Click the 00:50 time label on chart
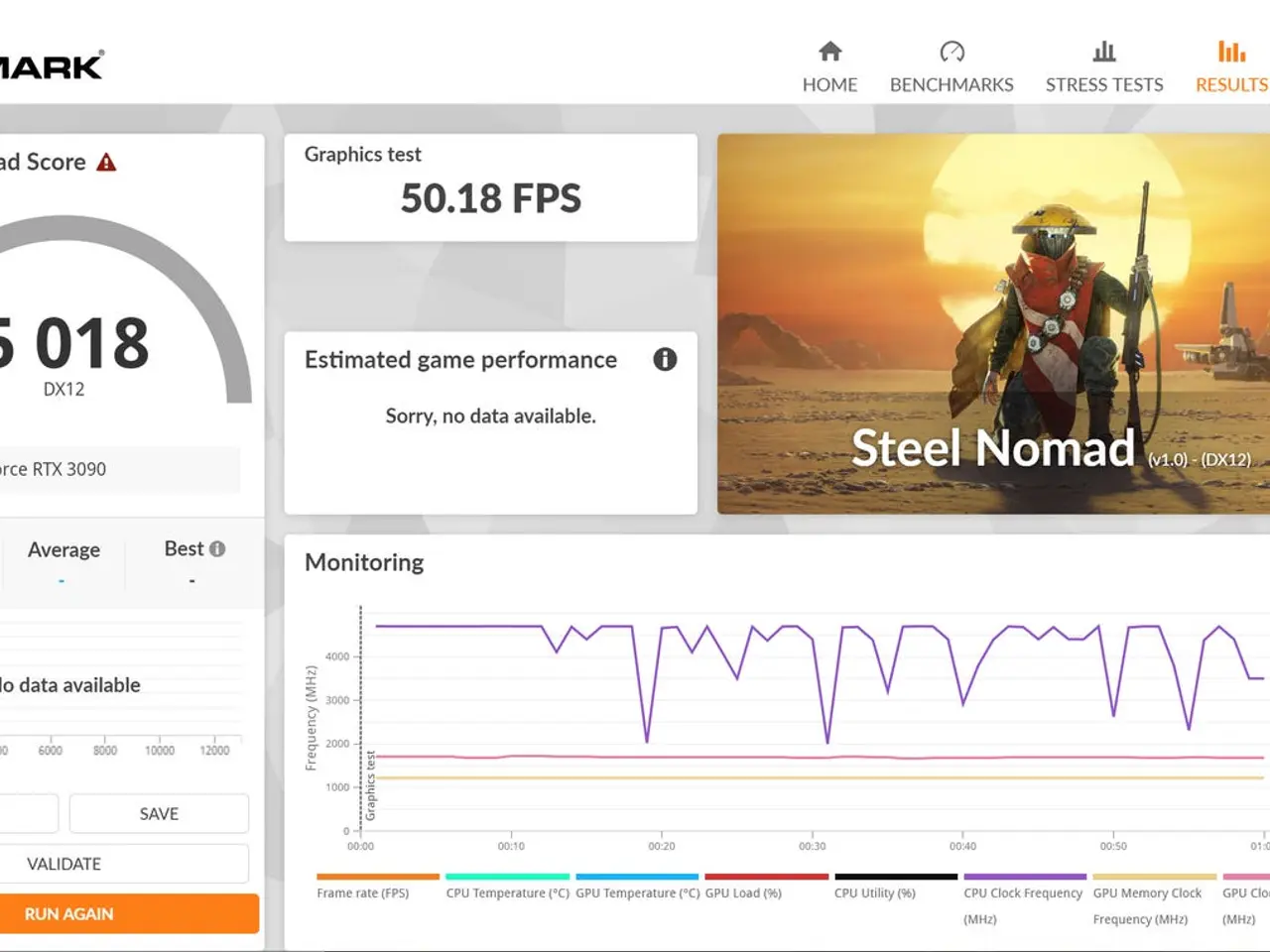 [x=1113, y=846]
